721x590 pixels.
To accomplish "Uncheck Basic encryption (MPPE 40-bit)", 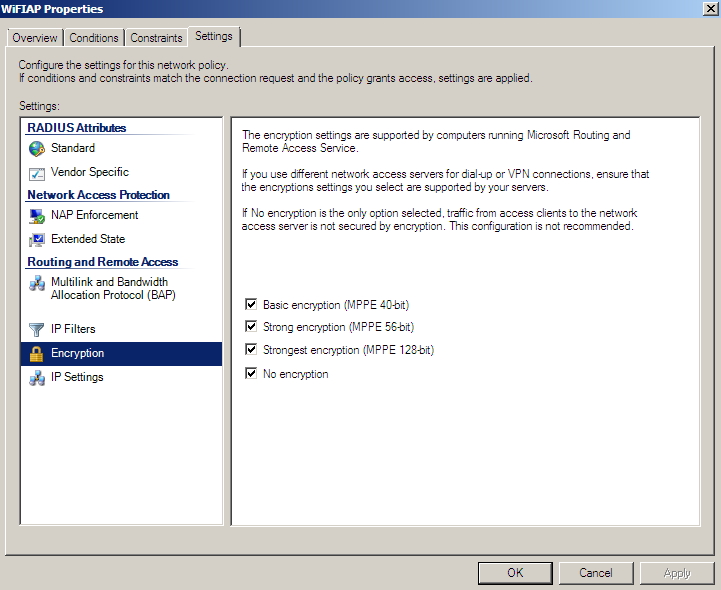I will pos(250,303).
